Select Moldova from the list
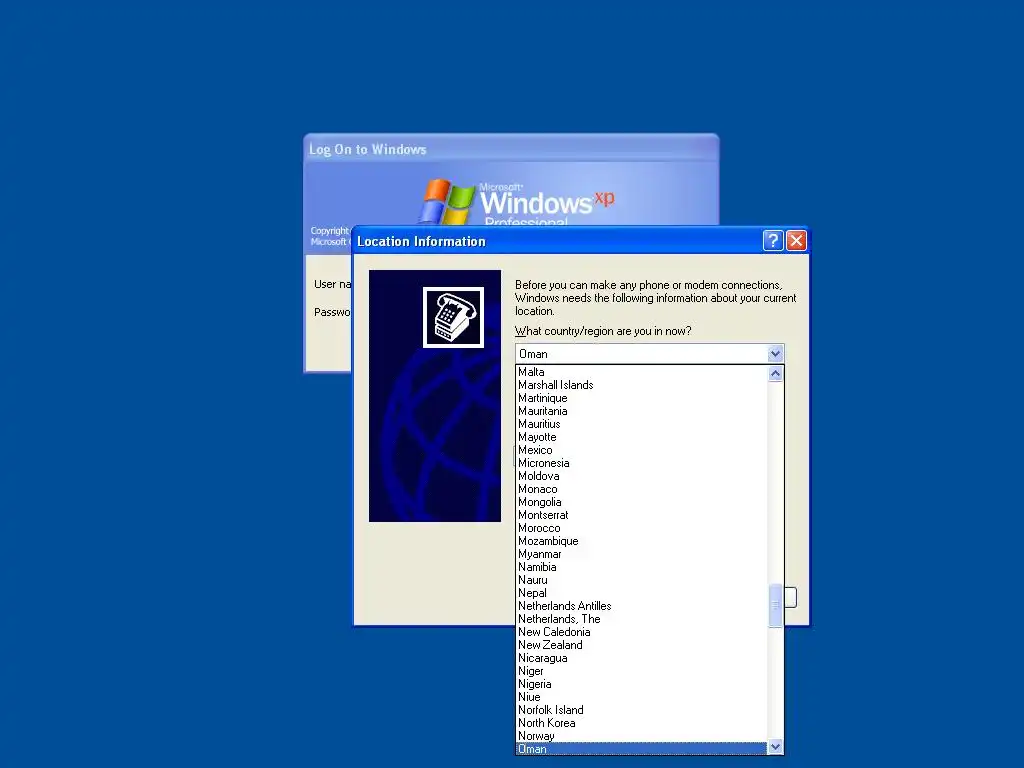This screenshot has height=768, width=1024. 641,476
